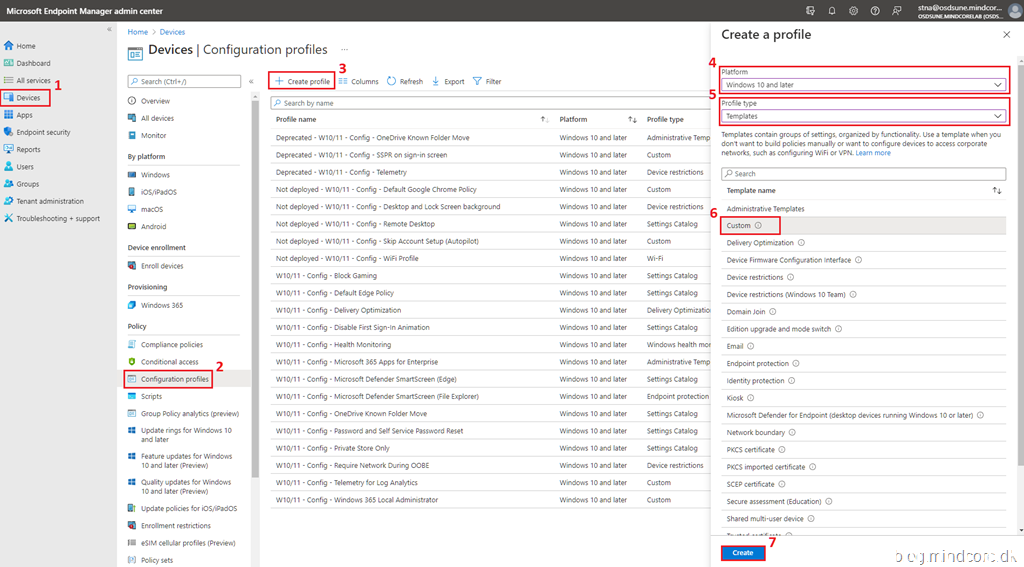
Task: Click info icon next to Endpoint protection
Action: 796,363
